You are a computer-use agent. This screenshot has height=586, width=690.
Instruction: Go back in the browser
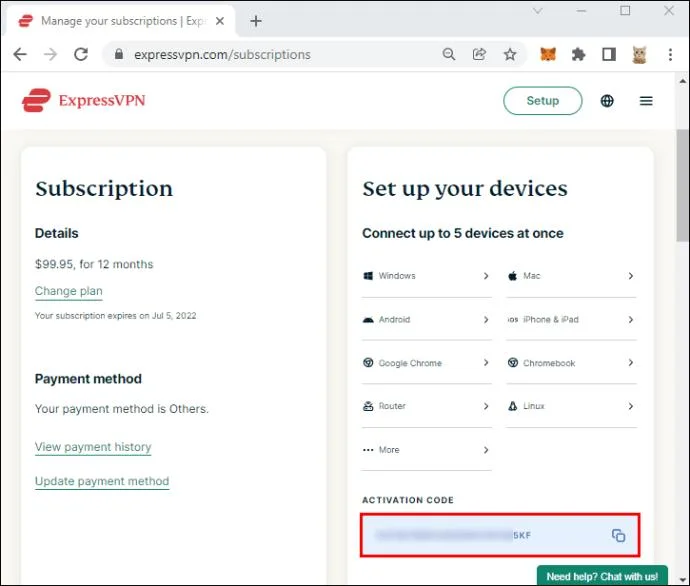pos(20,55)
